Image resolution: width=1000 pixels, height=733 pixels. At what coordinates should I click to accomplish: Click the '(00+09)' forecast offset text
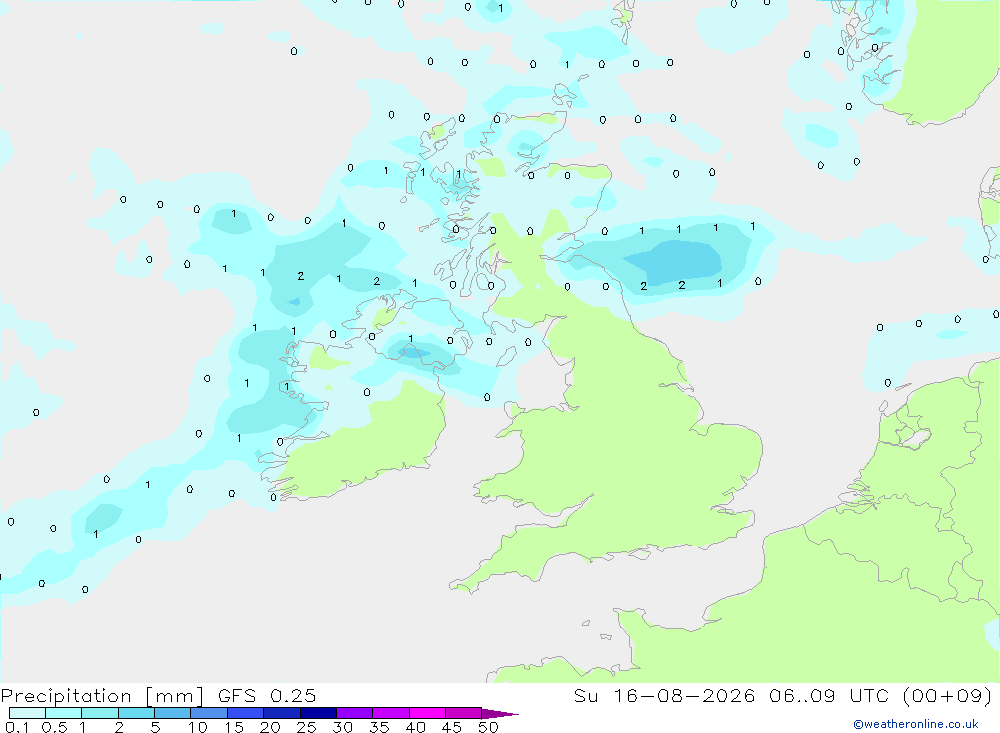pyautogui.click(x=948, y=695)
